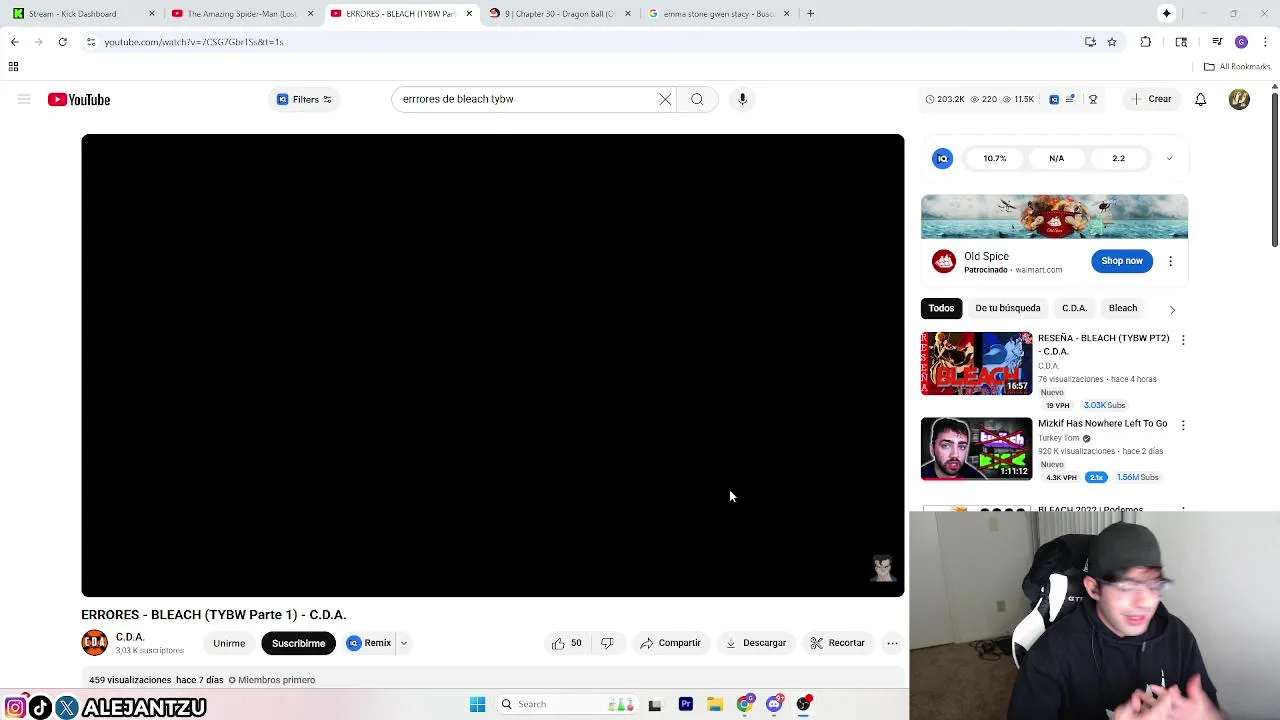This screenshot has width=1280, height=720.
Task: Click the vidIQ trophy icon
Action: 1093,99
